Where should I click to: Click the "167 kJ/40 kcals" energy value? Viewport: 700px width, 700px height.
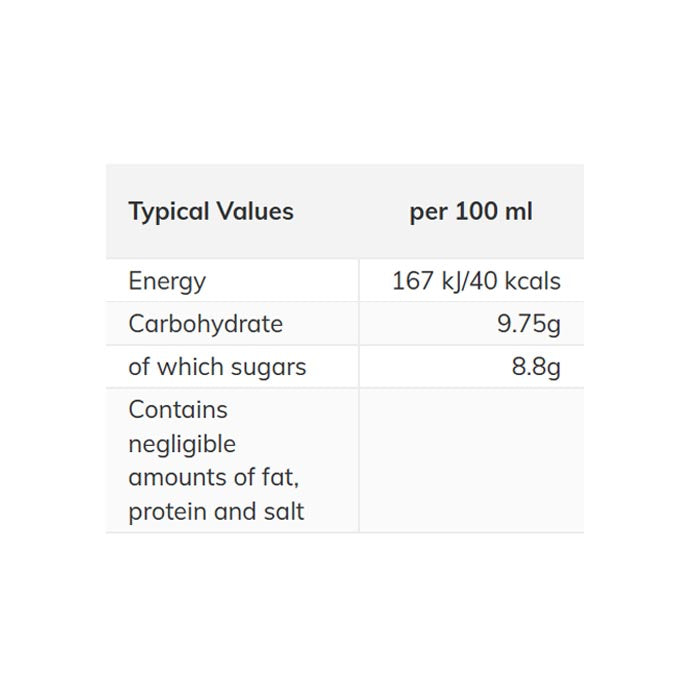tap(476, 281)
